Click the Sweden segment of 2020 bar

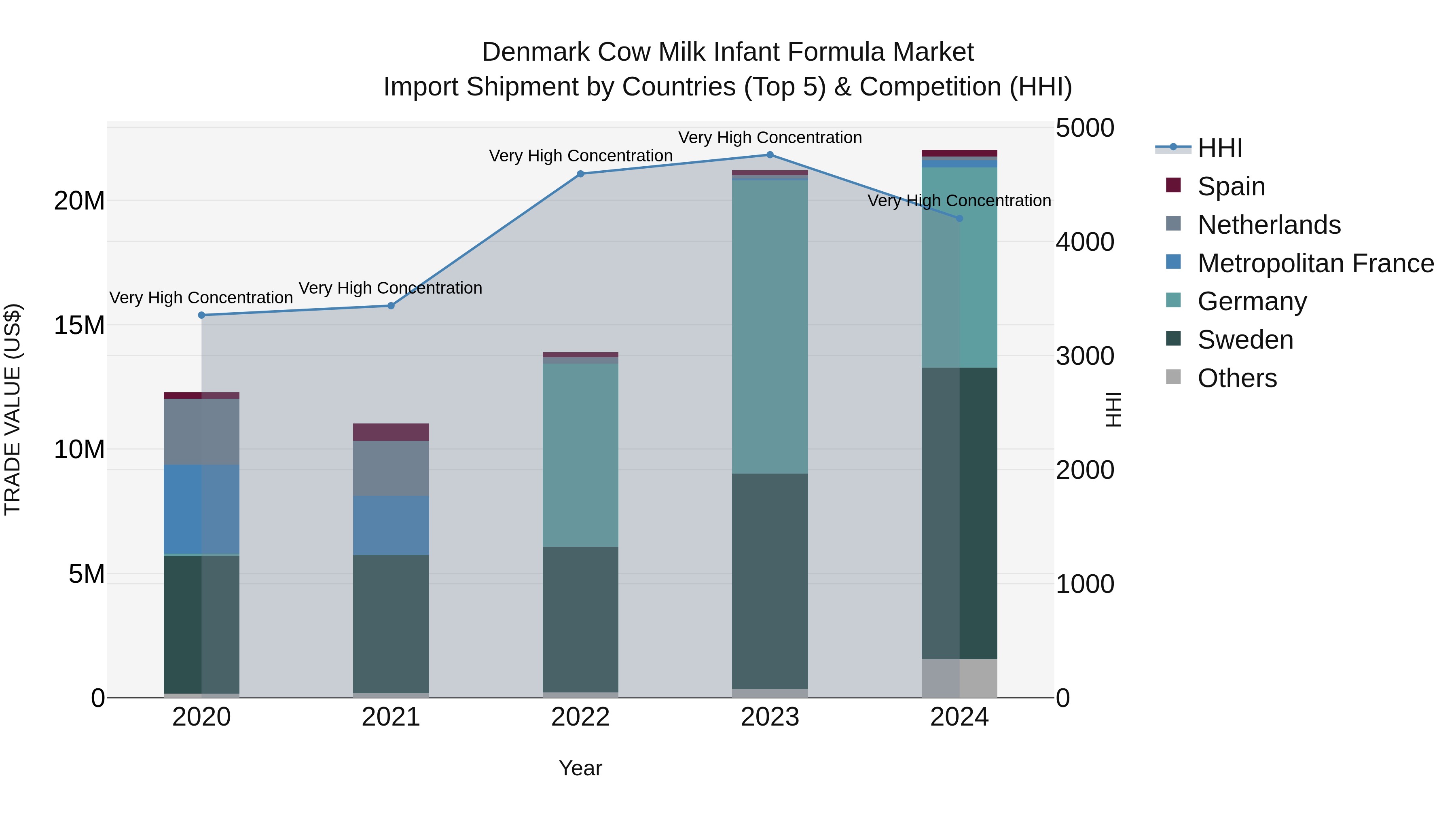202,624
